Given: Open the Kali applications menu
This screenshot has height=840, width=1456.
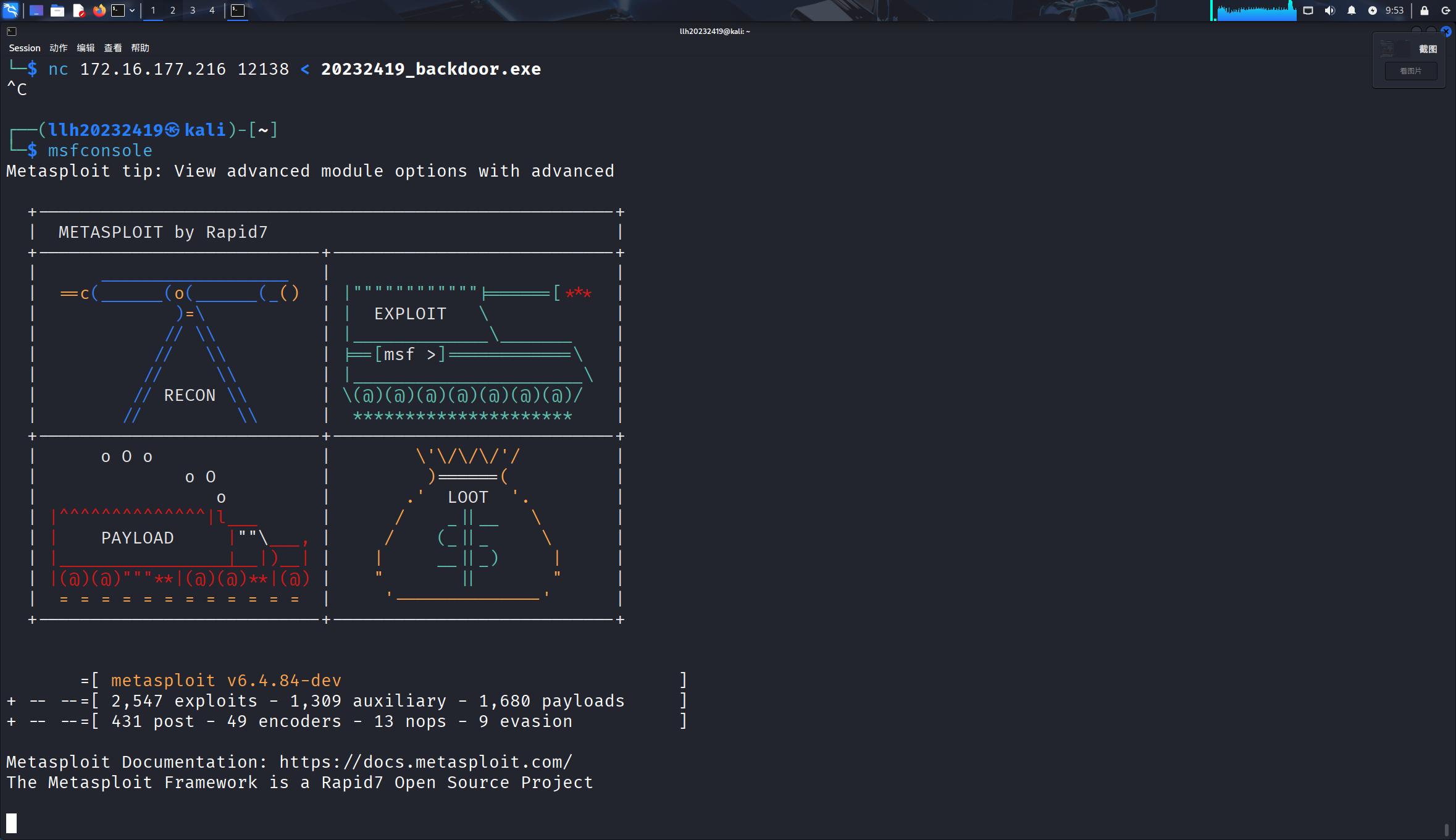Looking at the screenshot, I should pyautogui.click(x=10, y=10).
